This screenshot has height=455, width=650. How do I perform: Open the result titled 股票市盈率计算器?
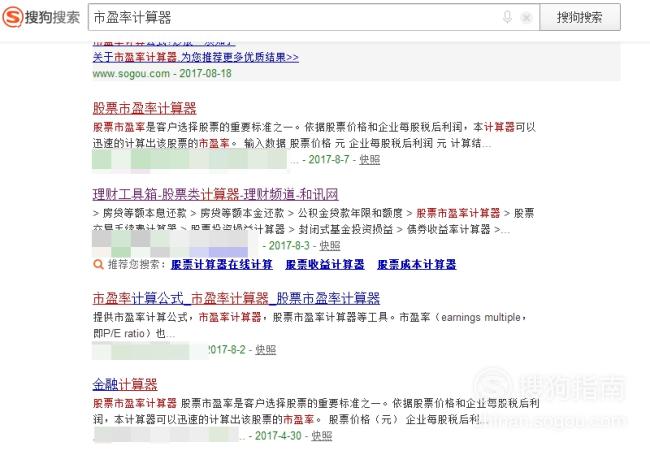pos(144,108)
